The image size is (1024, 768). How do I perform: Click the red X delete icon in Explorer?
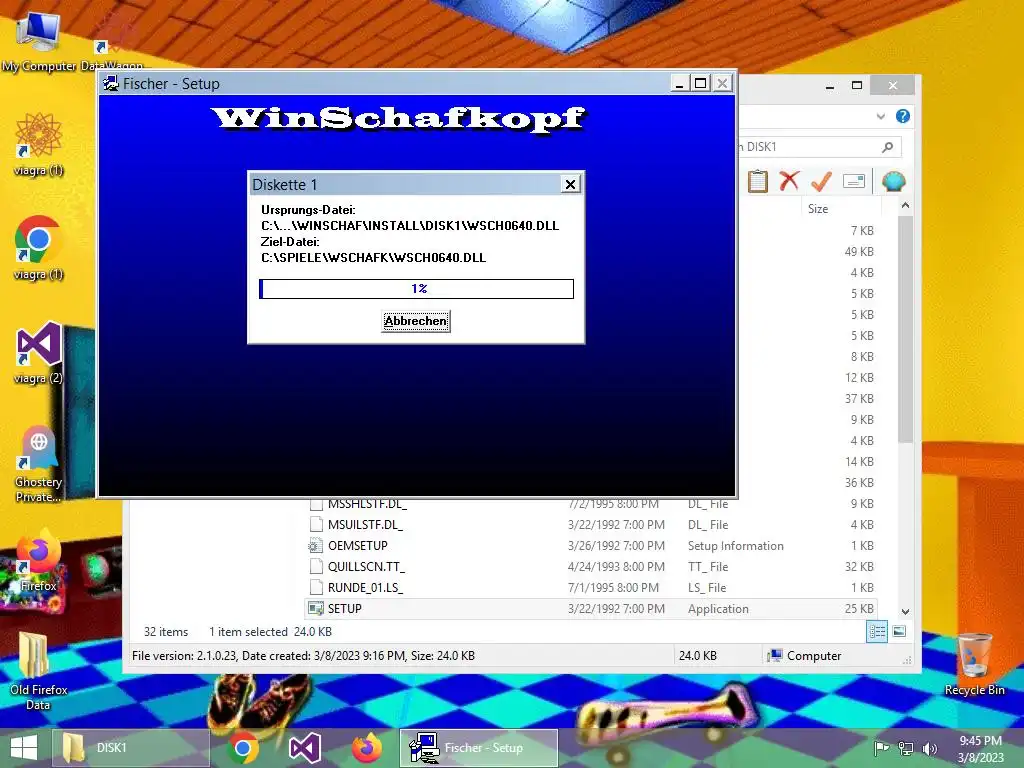tap(789, 181)
